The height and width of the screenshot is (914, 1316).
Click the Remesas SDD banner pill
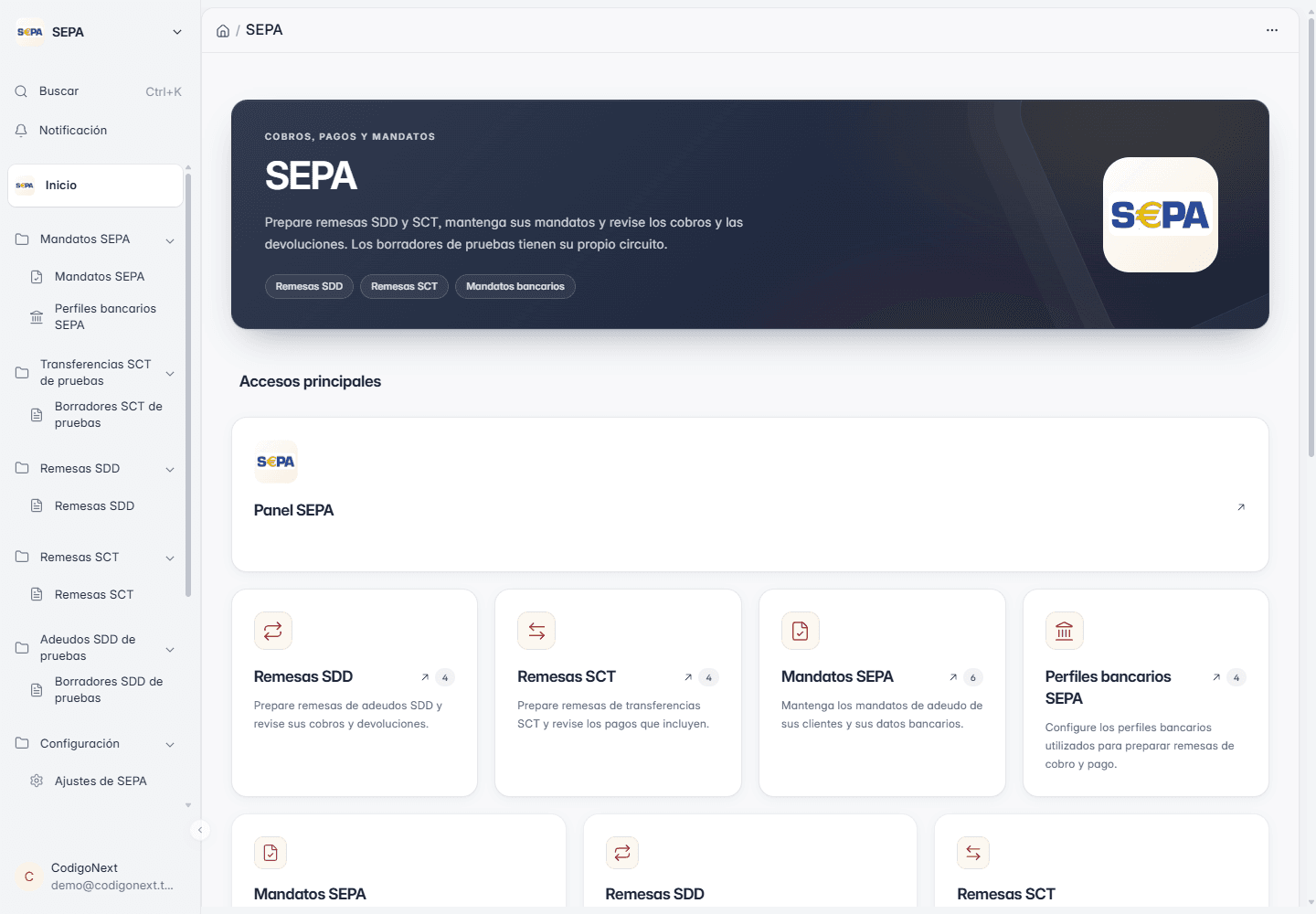click(309, 287)
